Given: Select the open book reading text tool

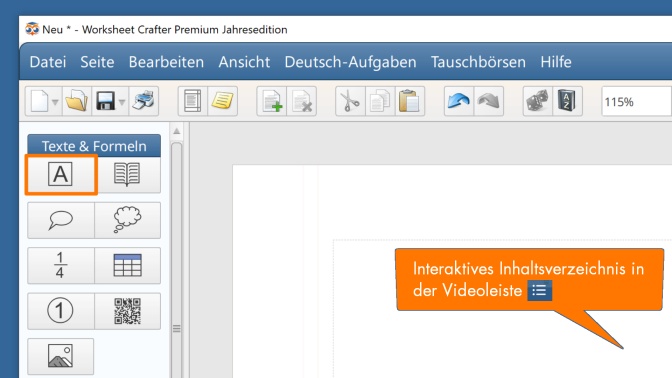Looking at the screenshot, I should (127, 174).
